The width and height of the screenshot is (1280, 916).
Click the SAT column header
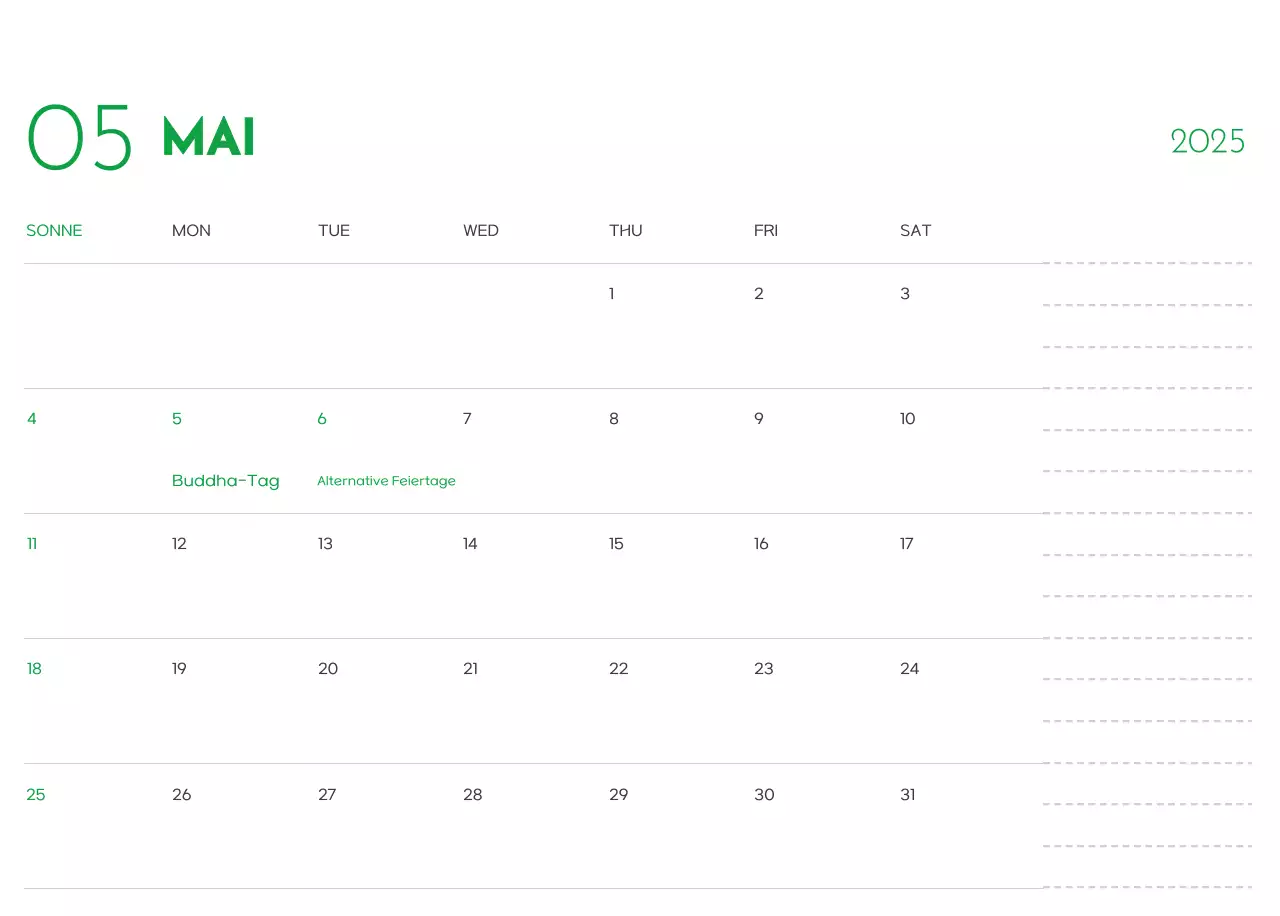click(x=915, y=231)
